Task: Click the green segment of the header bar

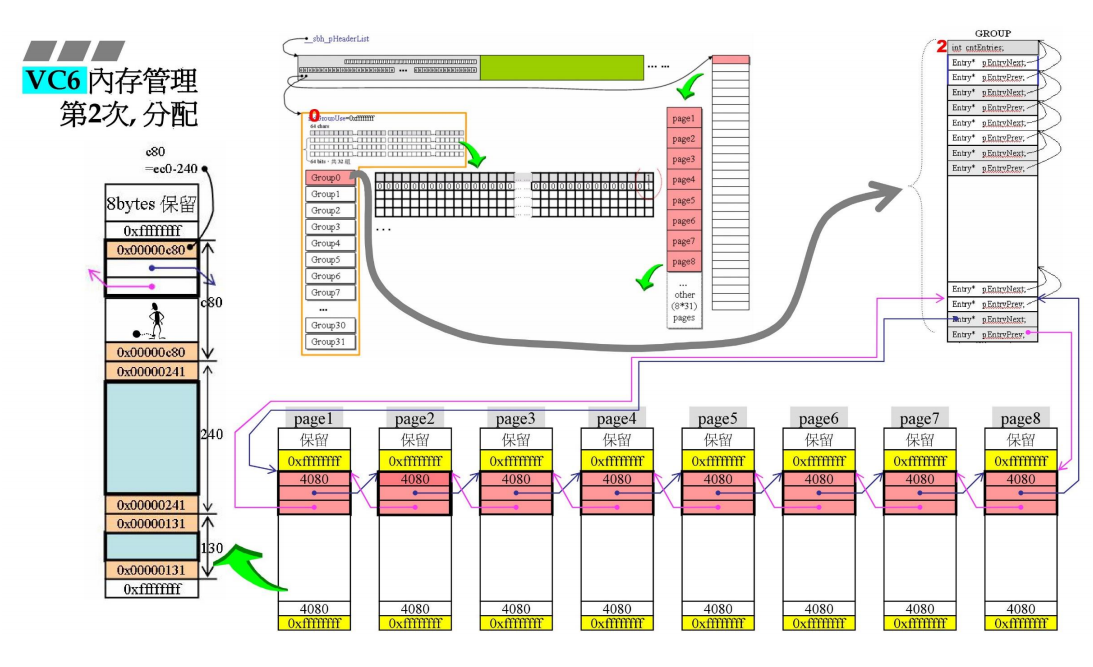Action: (x=562, y=68)
